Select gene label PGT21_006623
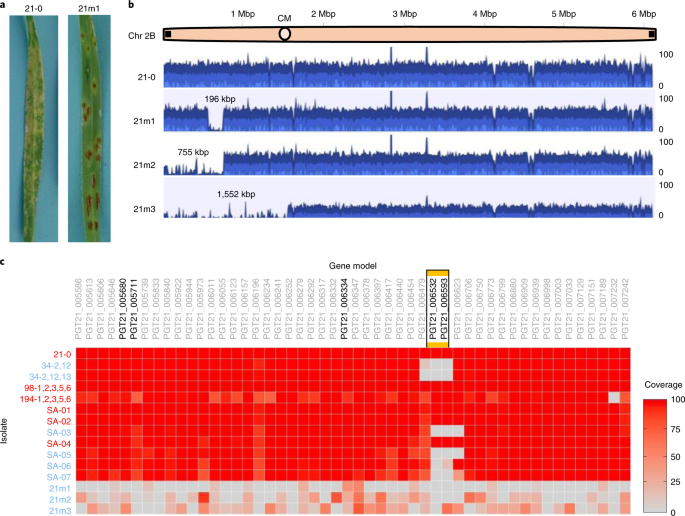Viewport: 685px width, 516px height. coord(457,309)
